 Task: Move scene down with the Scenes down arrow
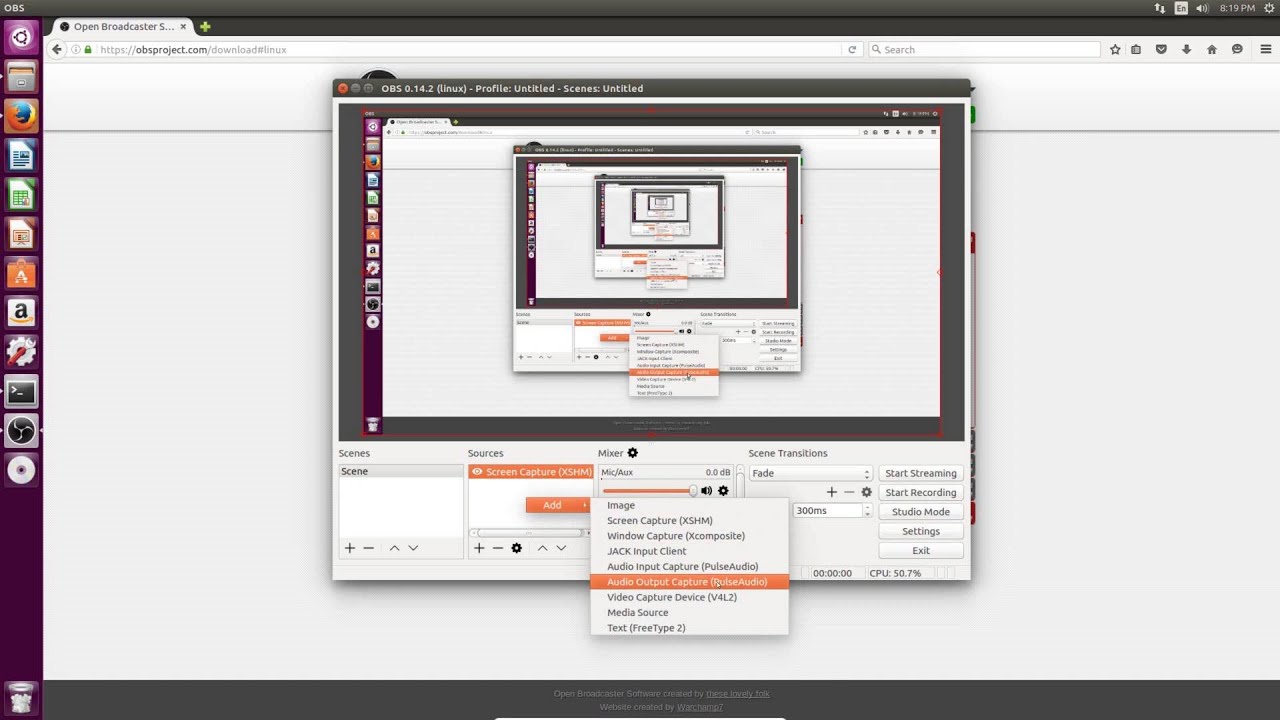[413, 548]
